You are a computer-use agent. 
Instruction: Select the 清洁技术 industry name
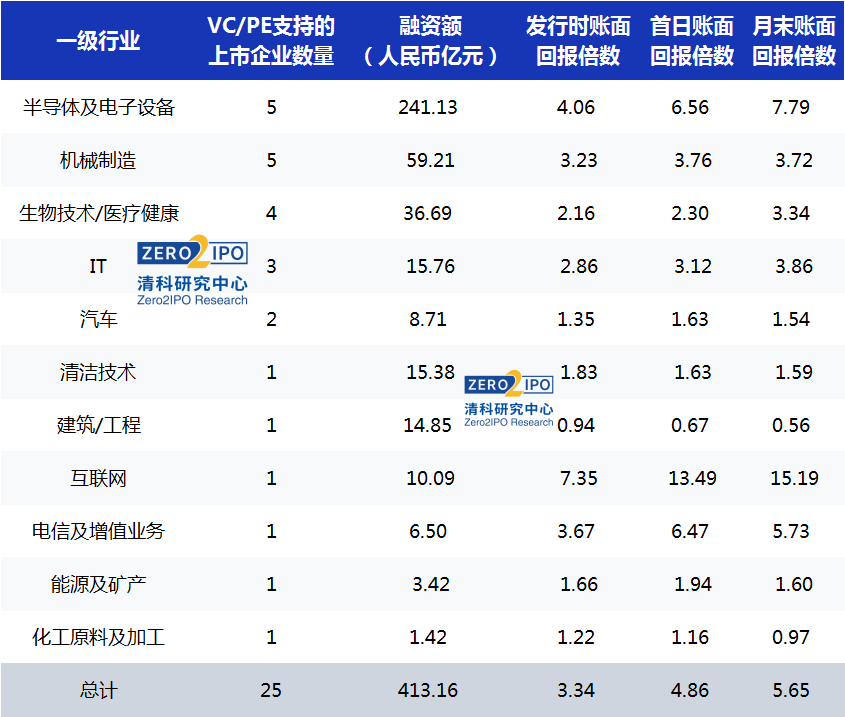click(98, 372)
